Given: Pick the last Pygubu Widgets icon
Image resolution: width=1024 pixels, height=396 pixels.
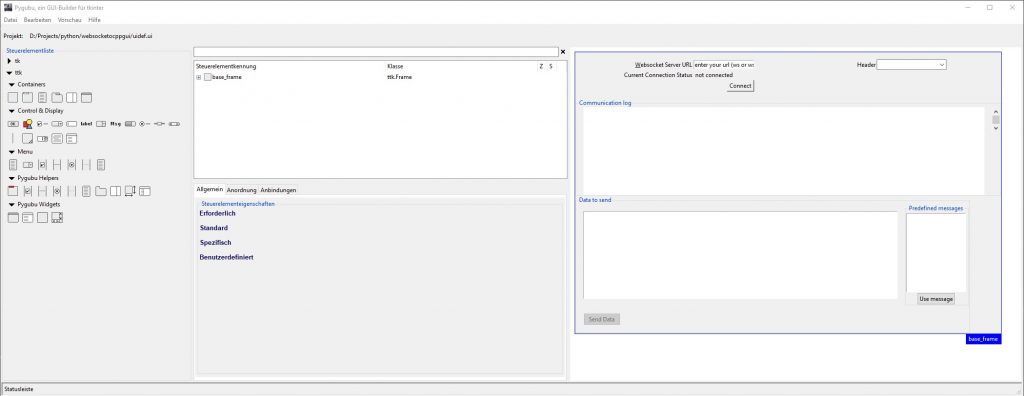Looking at the screenshot, I should pos(57,218).
